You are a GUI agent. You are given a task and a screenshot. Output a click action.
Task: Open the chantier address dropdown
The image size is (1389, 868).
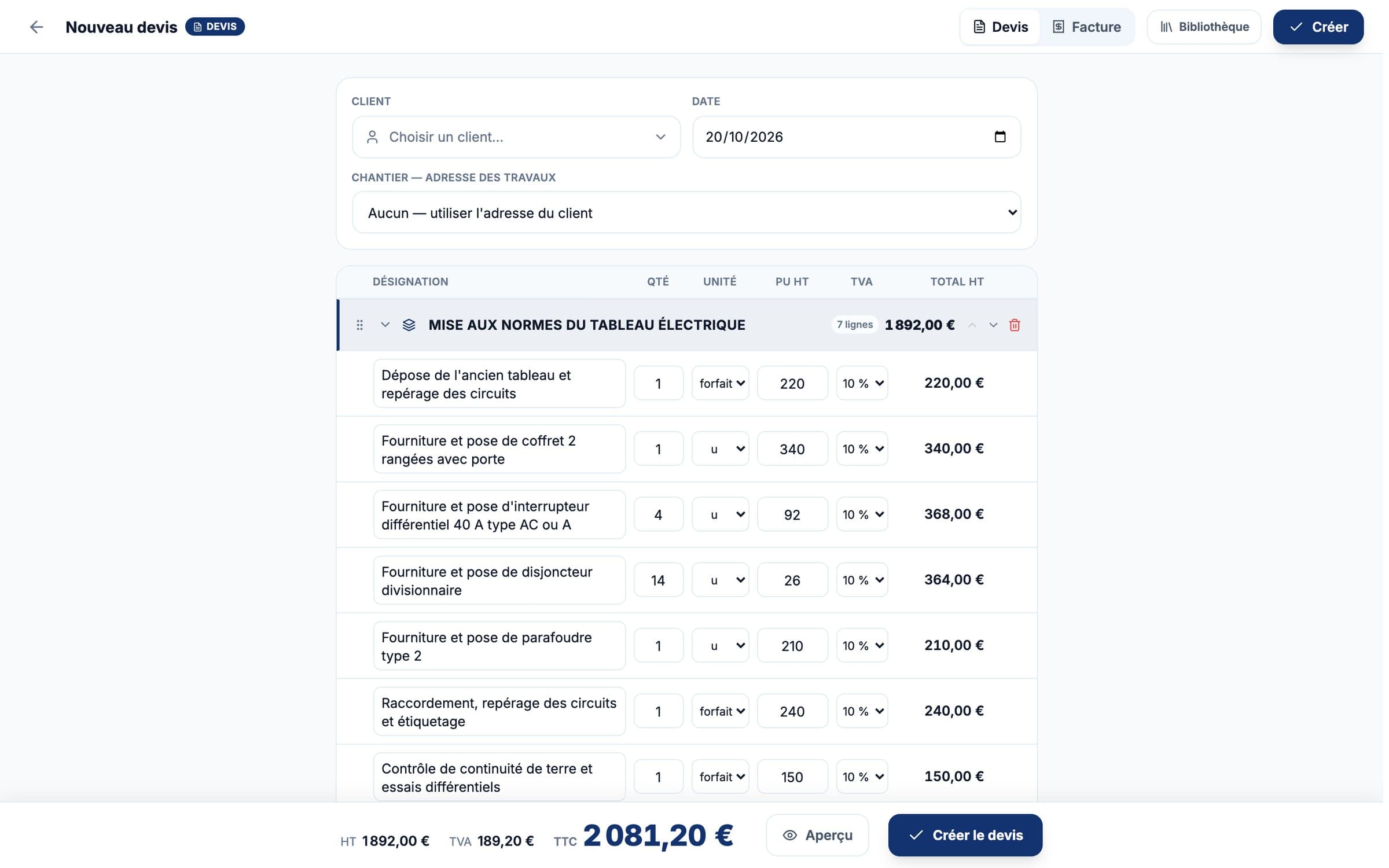tap(687, 213)
